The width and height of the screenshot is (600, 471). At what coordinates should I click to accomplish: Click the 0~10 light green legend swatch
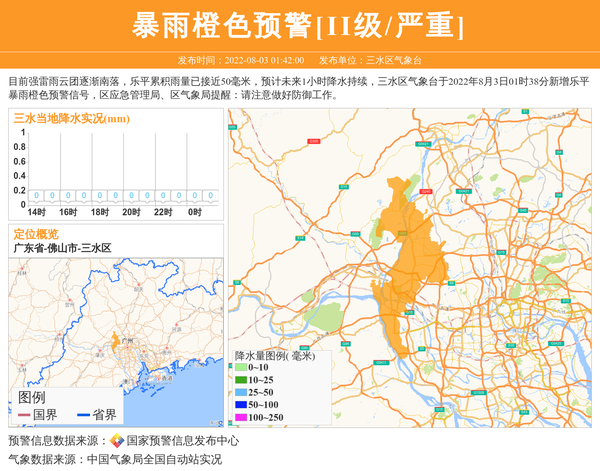[240, 368]
